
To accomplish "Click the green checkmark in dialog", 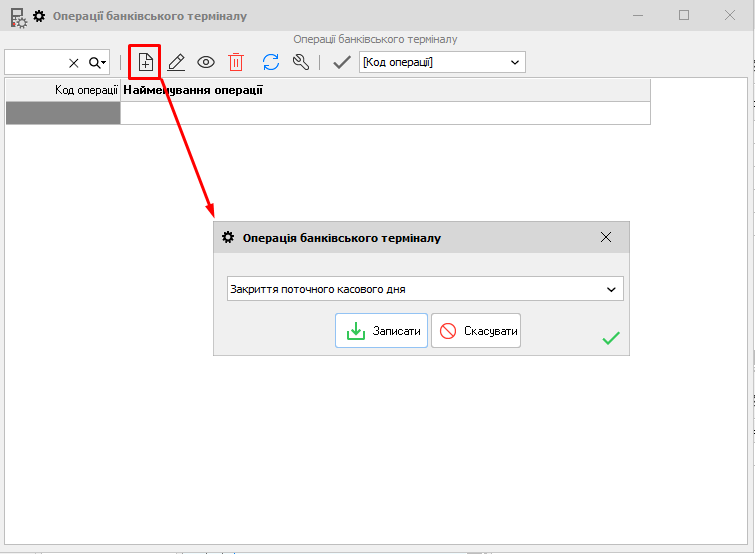I will coord(610,339).
